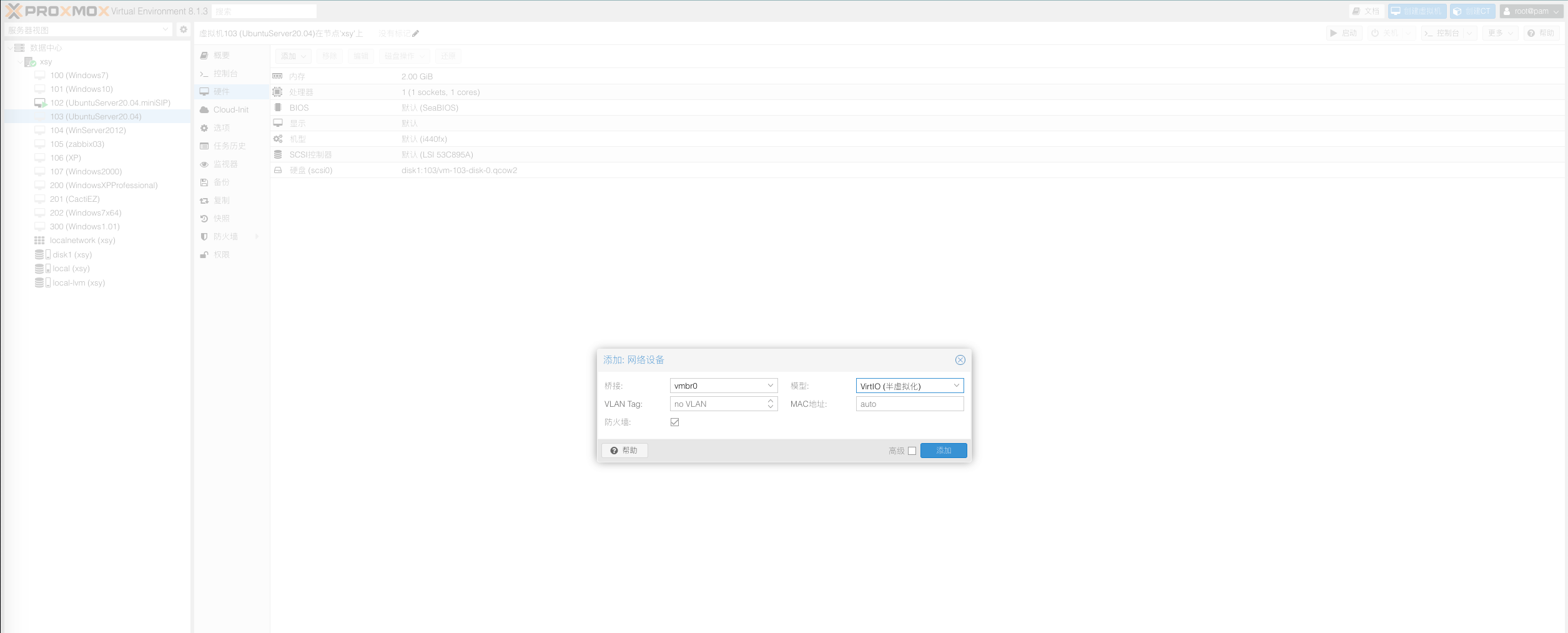Click the 帮助 button in dialog
Screen dimensions: 1568x633
pyautogui.click(x=624, y=451)
